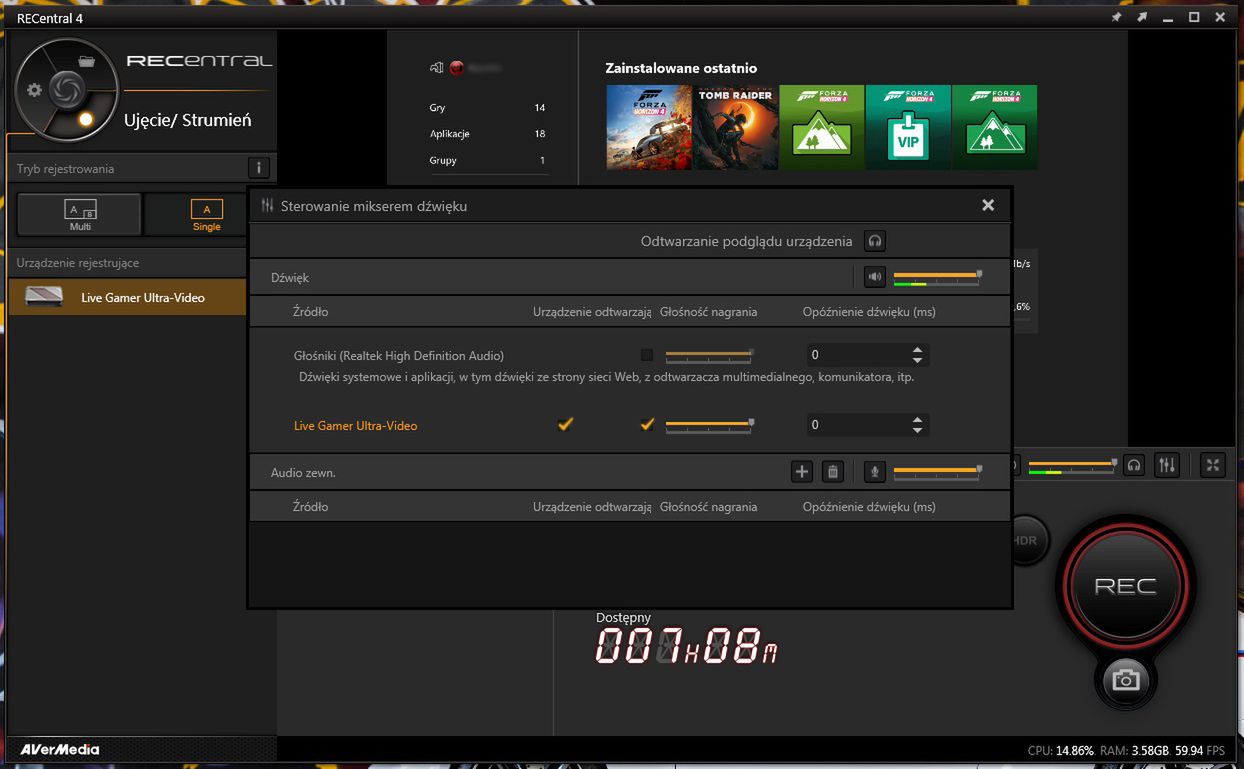Click the Dźwięk section header
The height and width of the screenshot is (769, 1244).
click(x=290, y=277)
